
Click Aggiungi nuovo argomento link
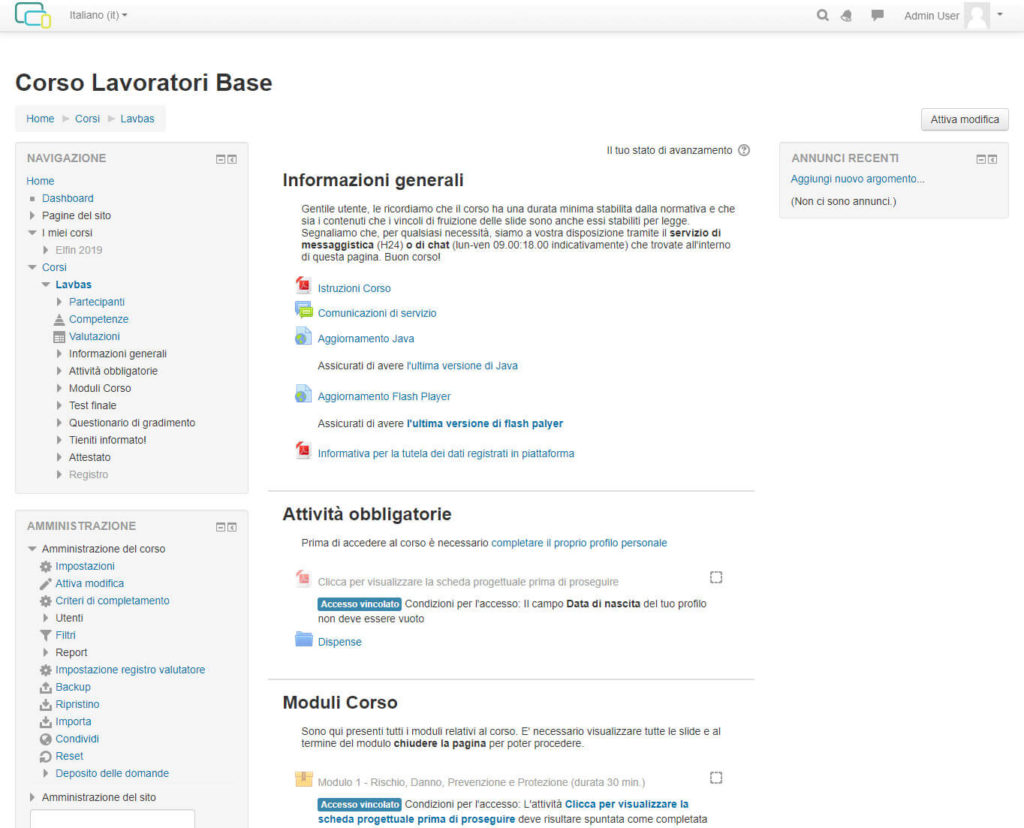pos(857,179)
